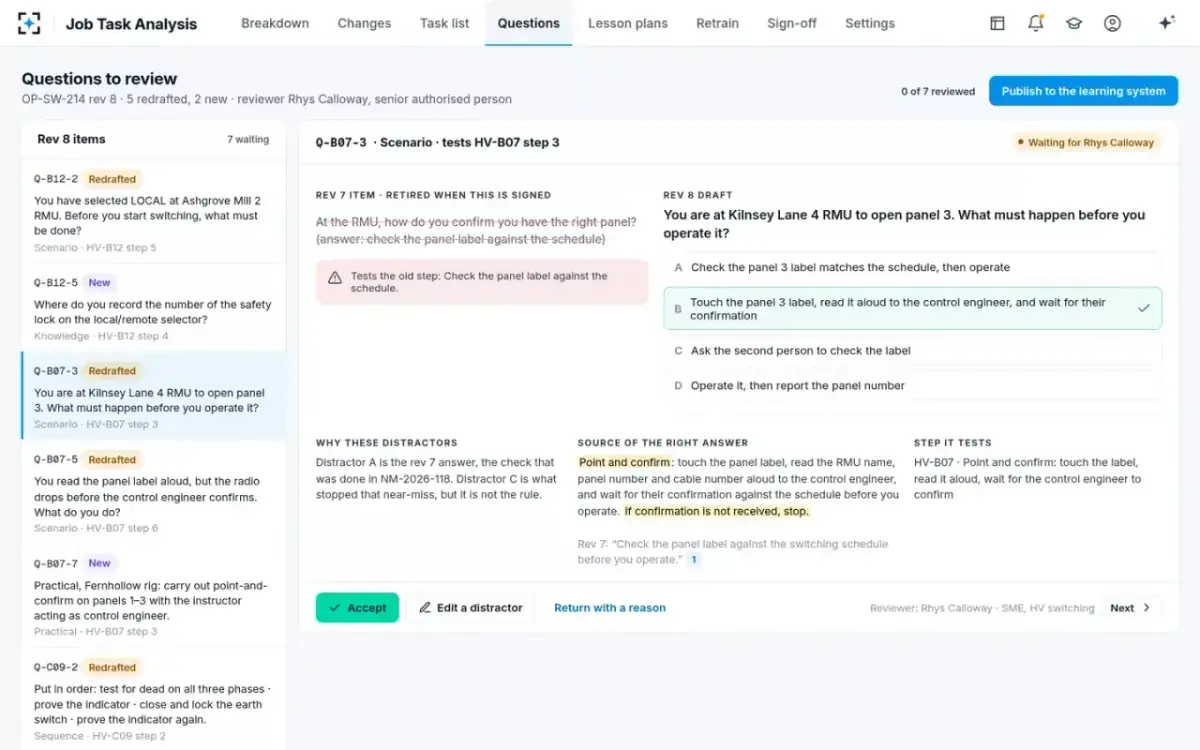Open question Q-B07-7 in the list
Viewport: 1200px width, 750px height.
click(x=154, y=596)
